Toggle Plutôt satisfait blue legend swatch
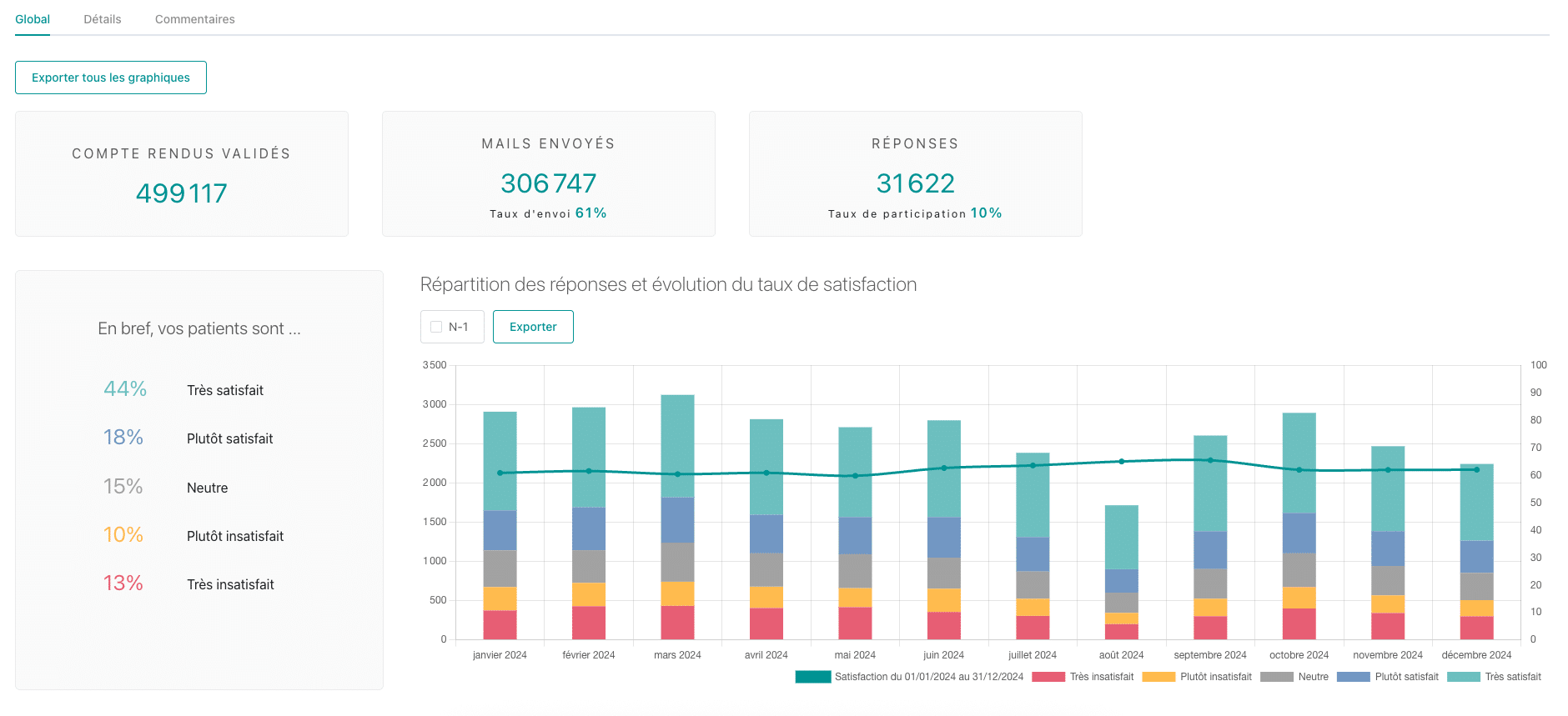The width and height of the screenshot is (1568, 716). tap(1353, 677)
